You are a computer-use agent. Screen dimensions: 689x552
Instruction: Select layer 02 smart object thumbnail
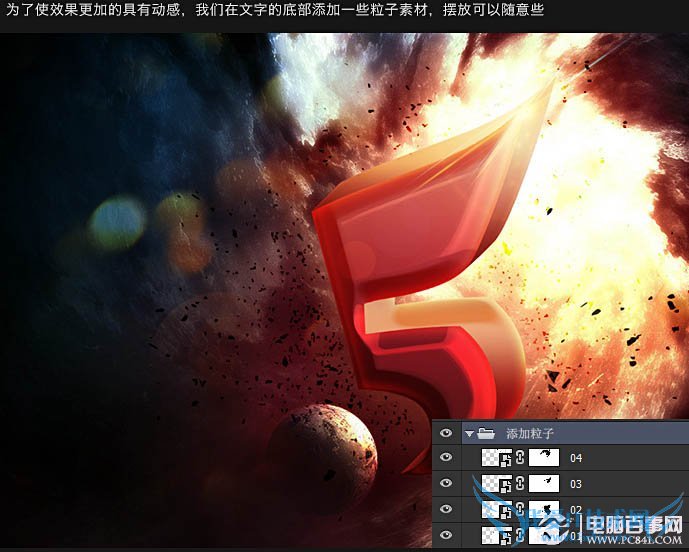pos(497,509)
